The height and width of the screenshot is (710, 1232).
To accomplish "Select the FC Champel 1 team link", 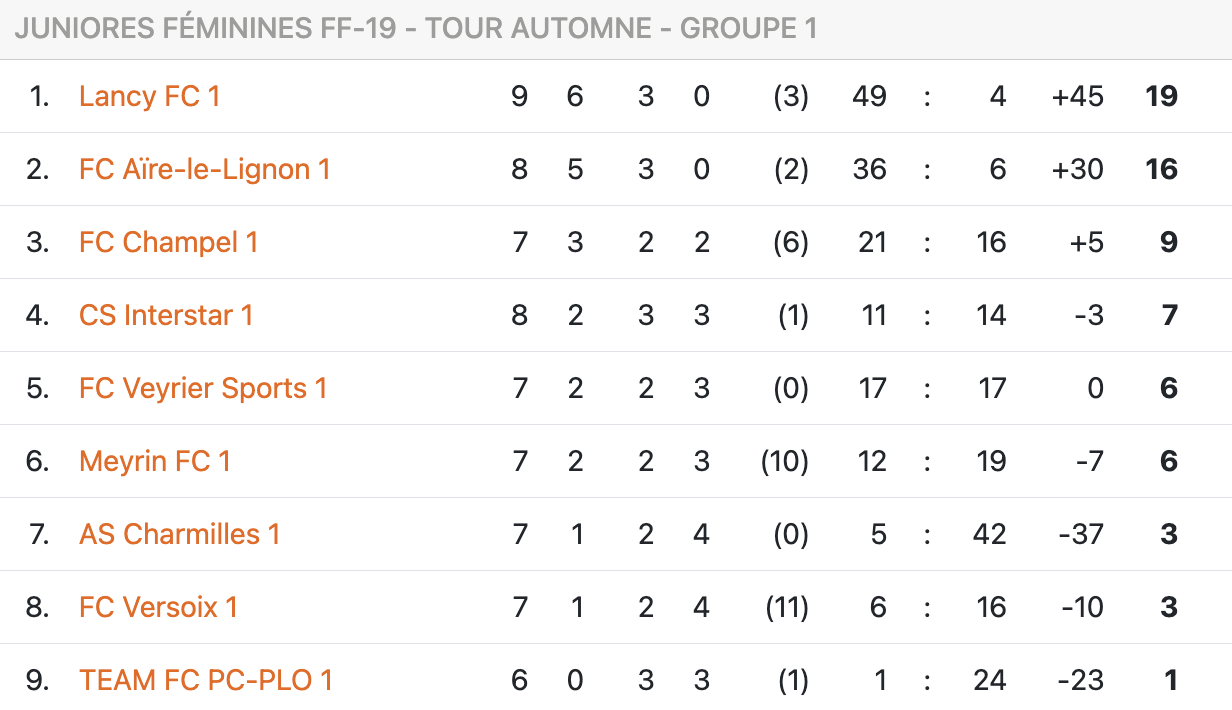I will [x=168, y=242].
